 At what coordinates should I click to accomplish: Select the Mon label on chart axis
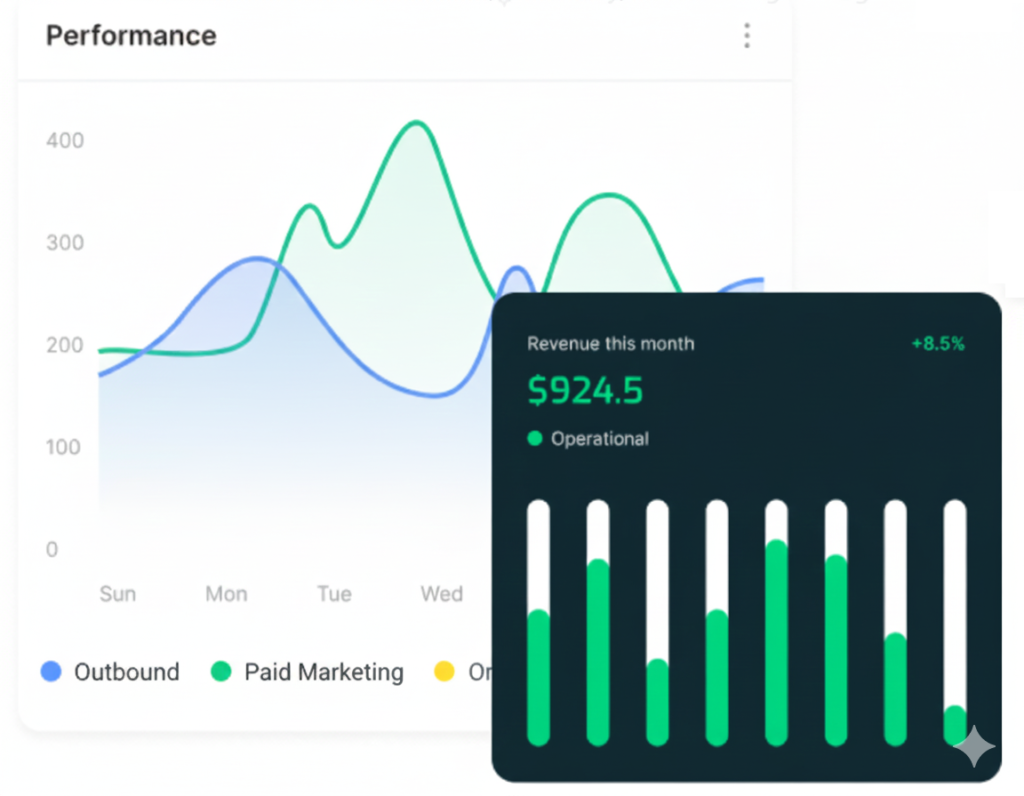pyautogui.click(x=226, y=594)
